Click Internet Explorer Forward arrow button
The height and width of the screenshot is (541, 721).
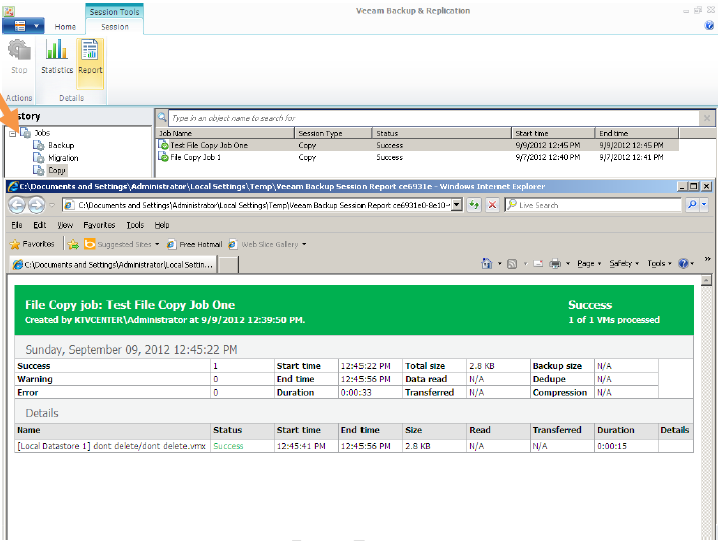tap(36, 205)
